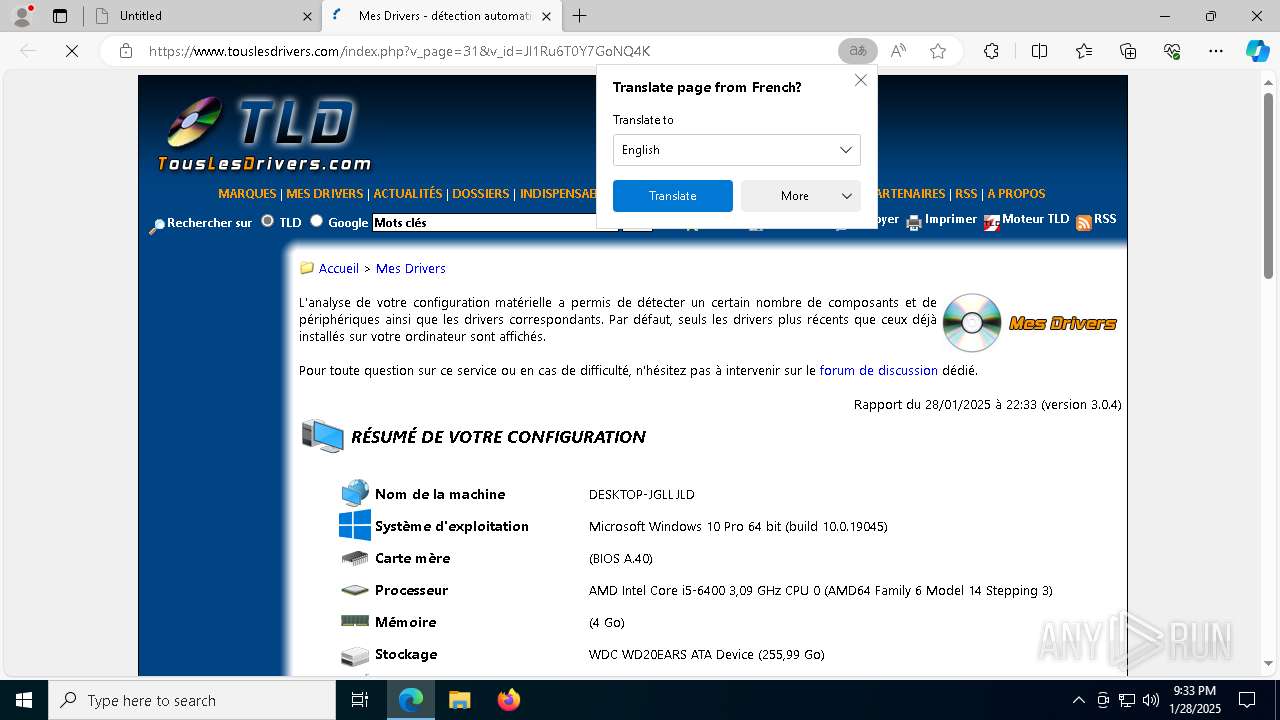Click the Accueil breadcrumb link
Viewport: 1280px width, 720px height.
tap(339, 268)
